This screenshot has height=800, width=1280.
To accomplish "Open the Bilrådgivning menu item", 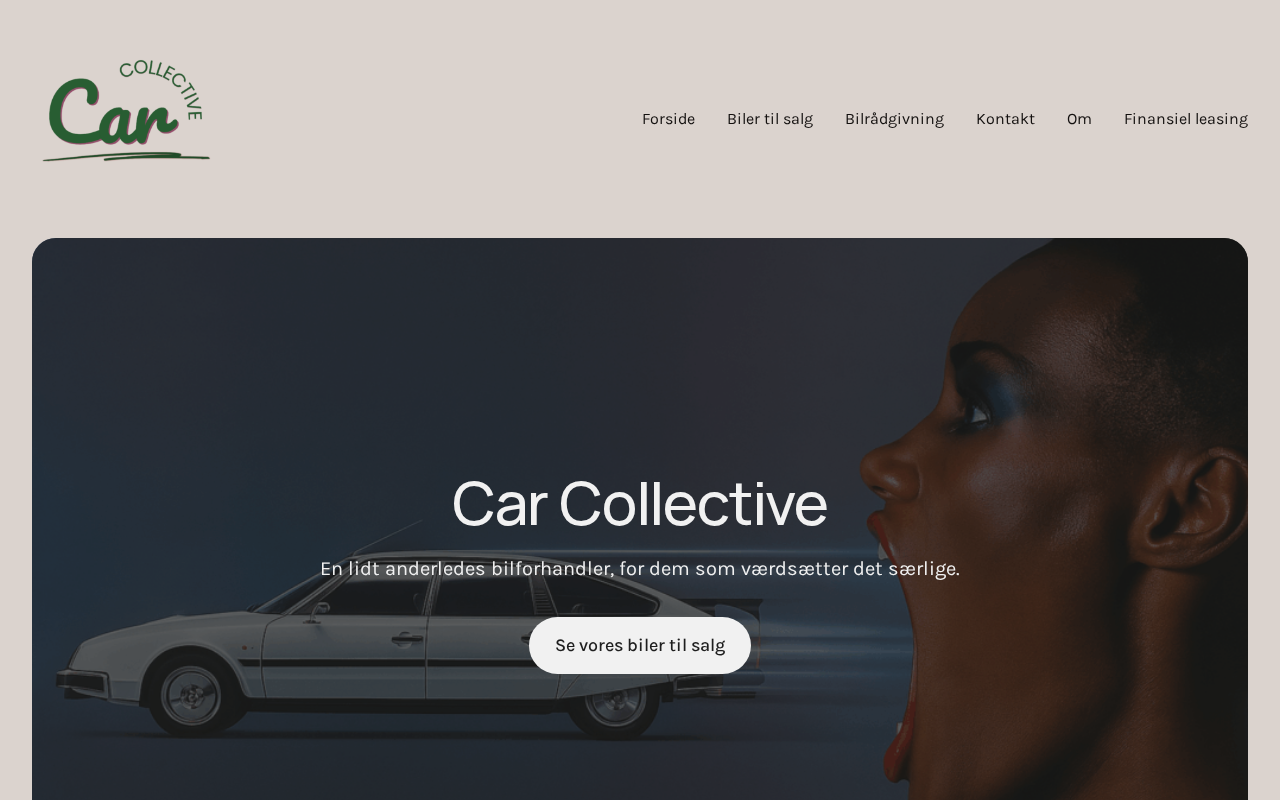I will (x=894, y=119).
